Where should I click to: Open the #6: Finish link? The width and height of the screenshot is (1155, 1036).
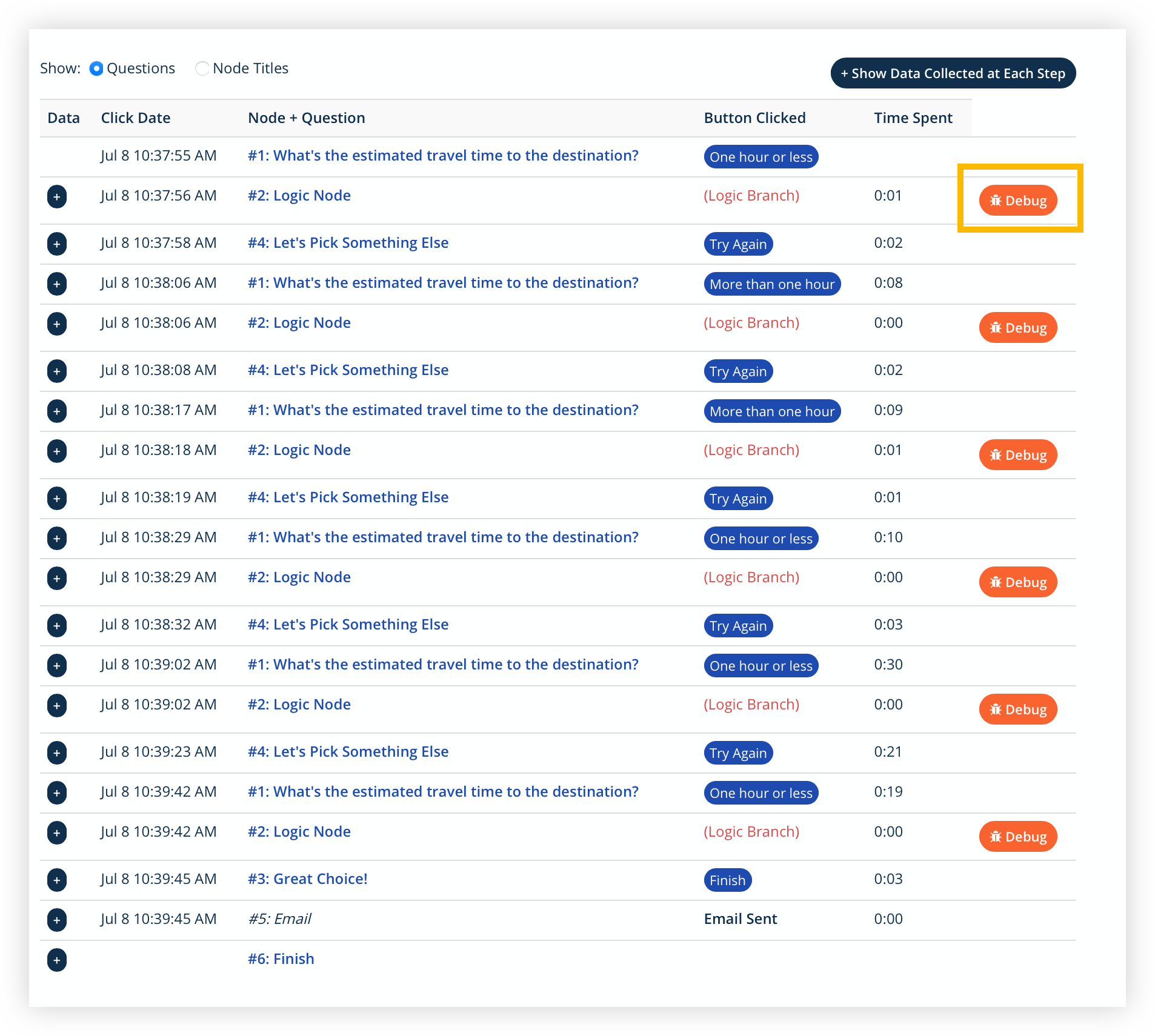coord(281,959)
